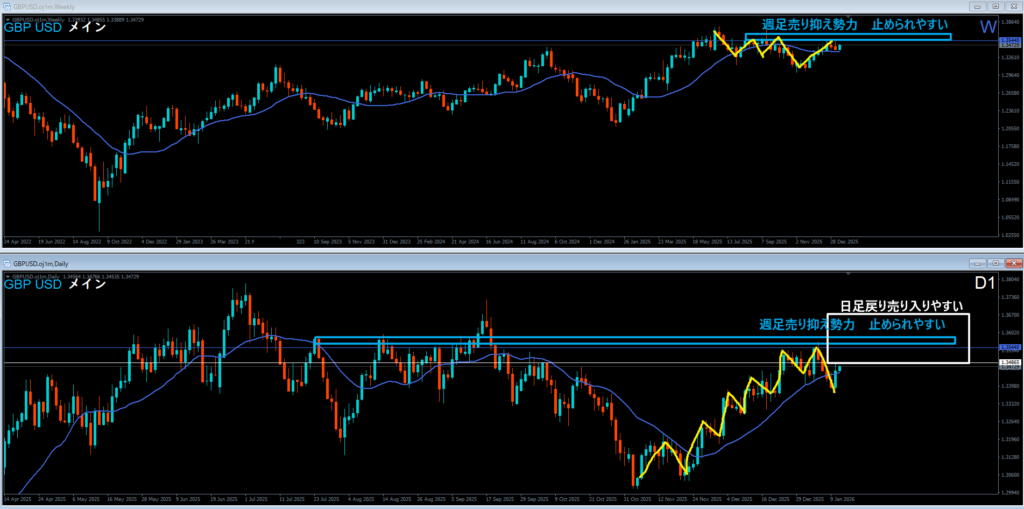Click the 'D1' timeframe label in Daily chart
Screen dimensions: 1024x509
point(984,284)
